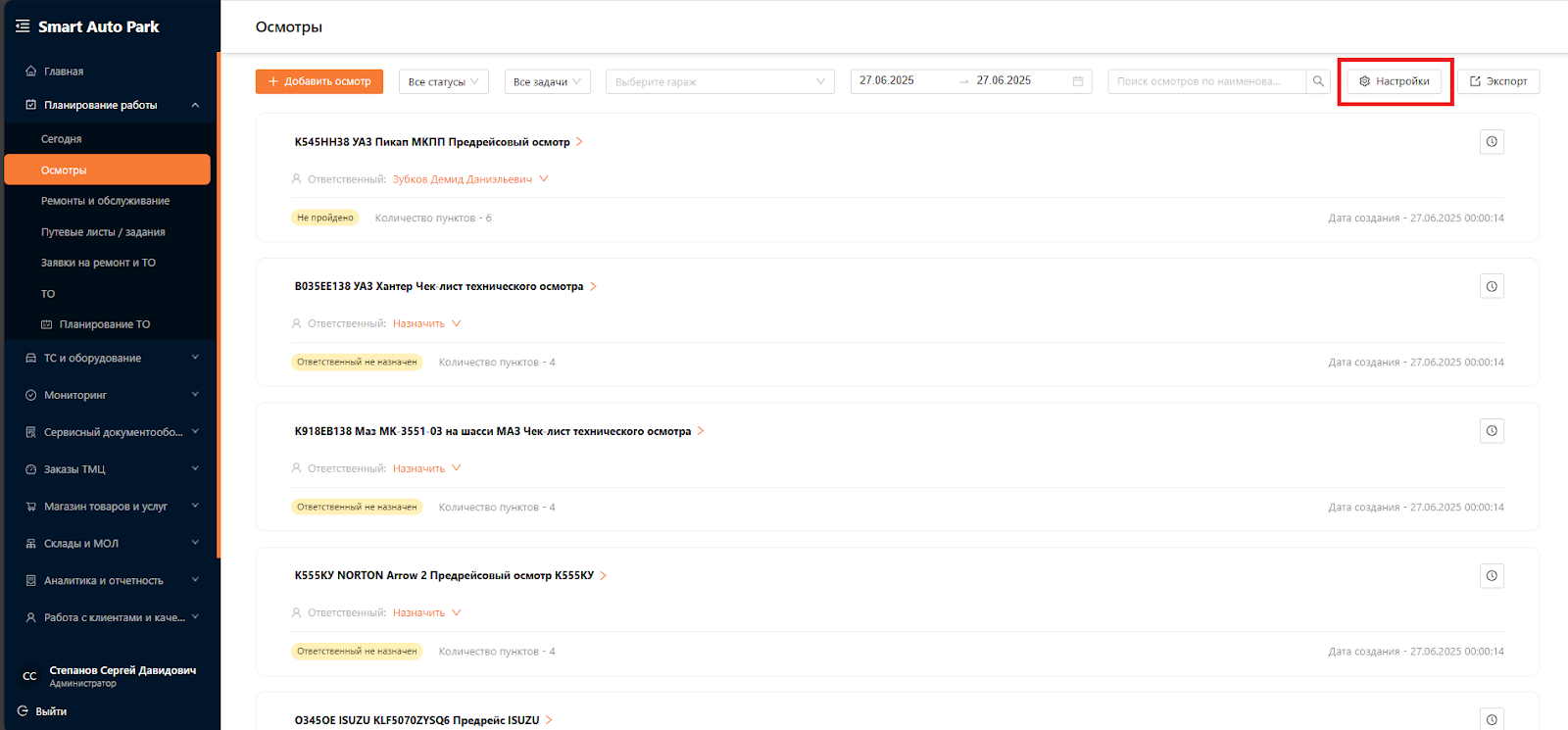Click the logout icon next to Выйти
Viewport: 1568px width, 730px height.
[23, 711]
